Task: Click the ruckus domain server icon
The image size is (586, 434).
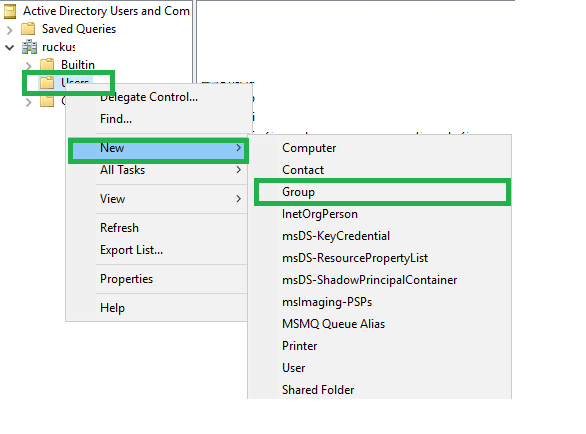Action: (29, 47)
